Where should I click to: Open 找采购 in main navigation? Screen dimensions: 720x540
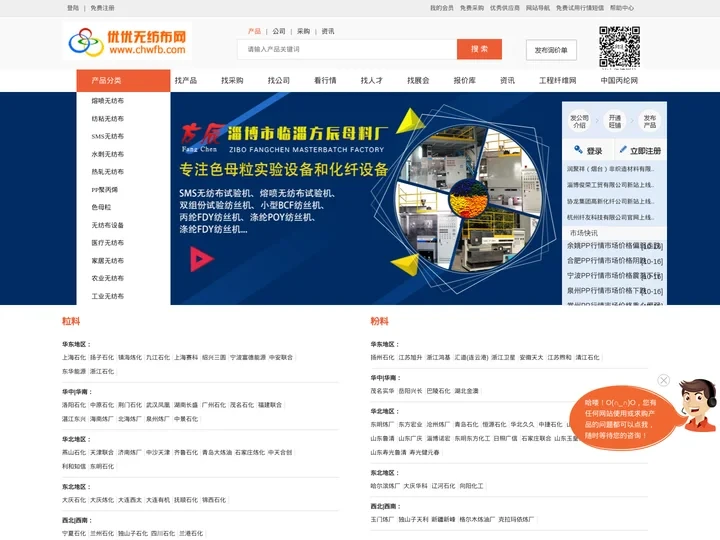point(232,80)
